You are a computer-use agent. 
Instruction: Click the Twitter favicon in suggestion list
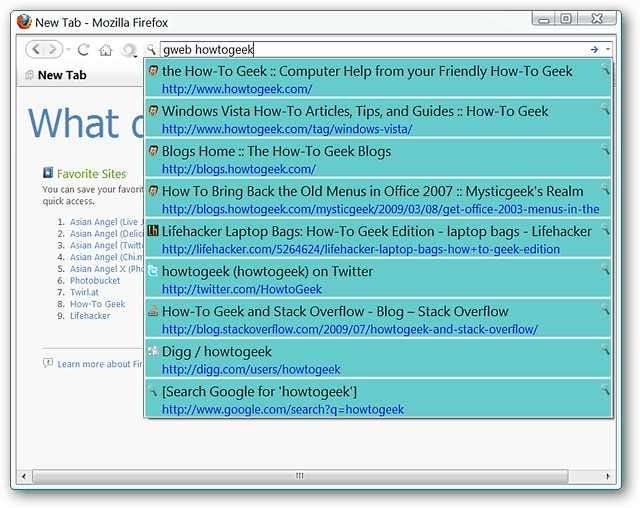(x=153, y=271)
